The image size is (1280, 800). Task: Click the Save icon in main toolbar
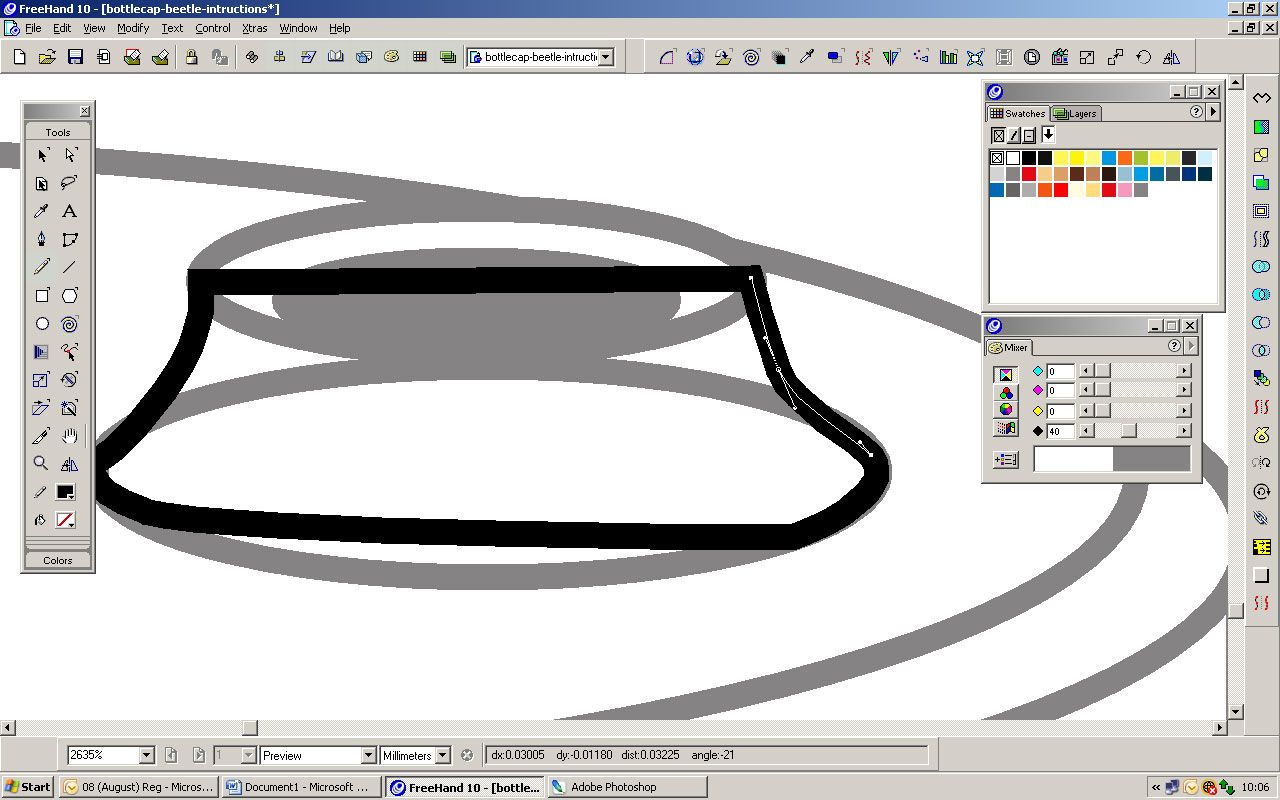(x=75, y=57)
